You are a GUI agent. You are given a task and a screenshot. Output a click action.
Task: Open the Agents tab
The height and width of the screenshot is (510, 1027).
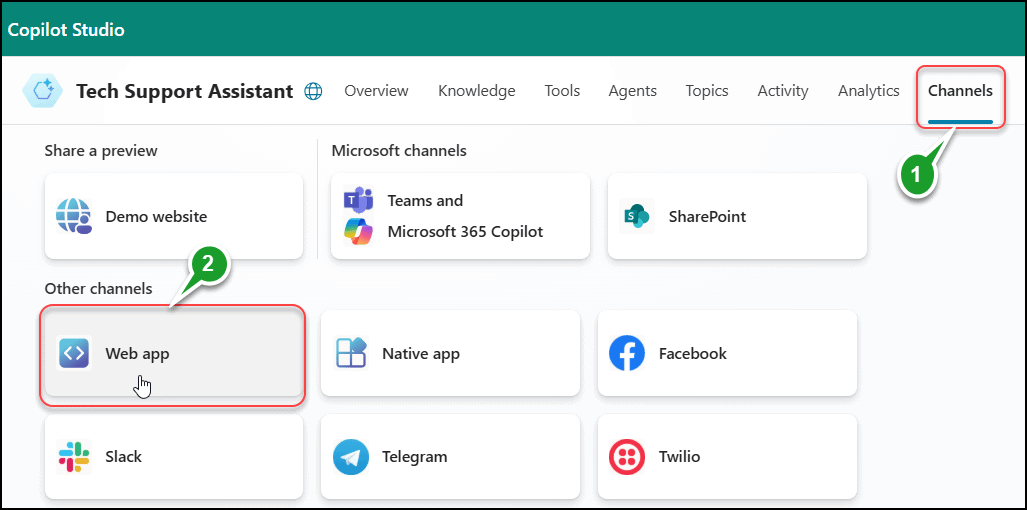(x=632, y=91)
